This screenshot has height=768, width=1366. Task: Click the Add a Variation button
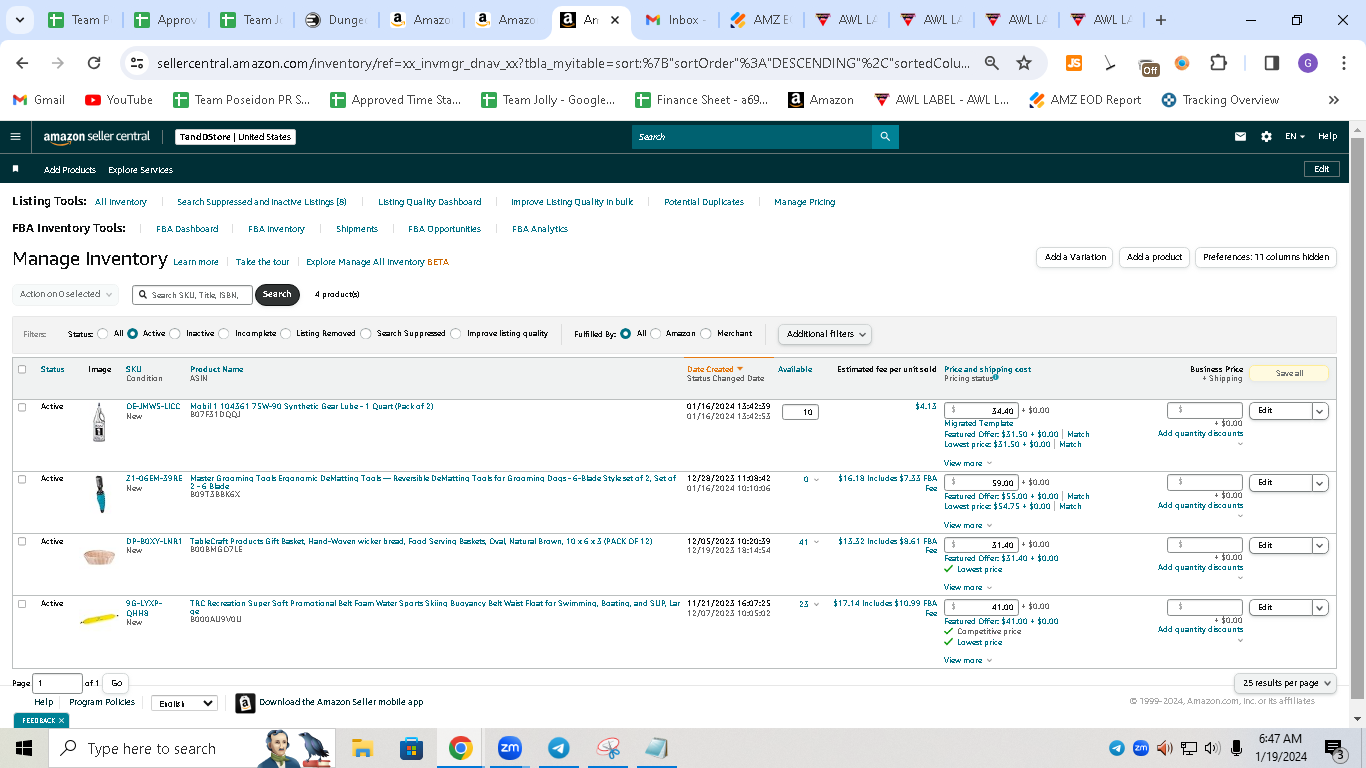coord(1075,257)
